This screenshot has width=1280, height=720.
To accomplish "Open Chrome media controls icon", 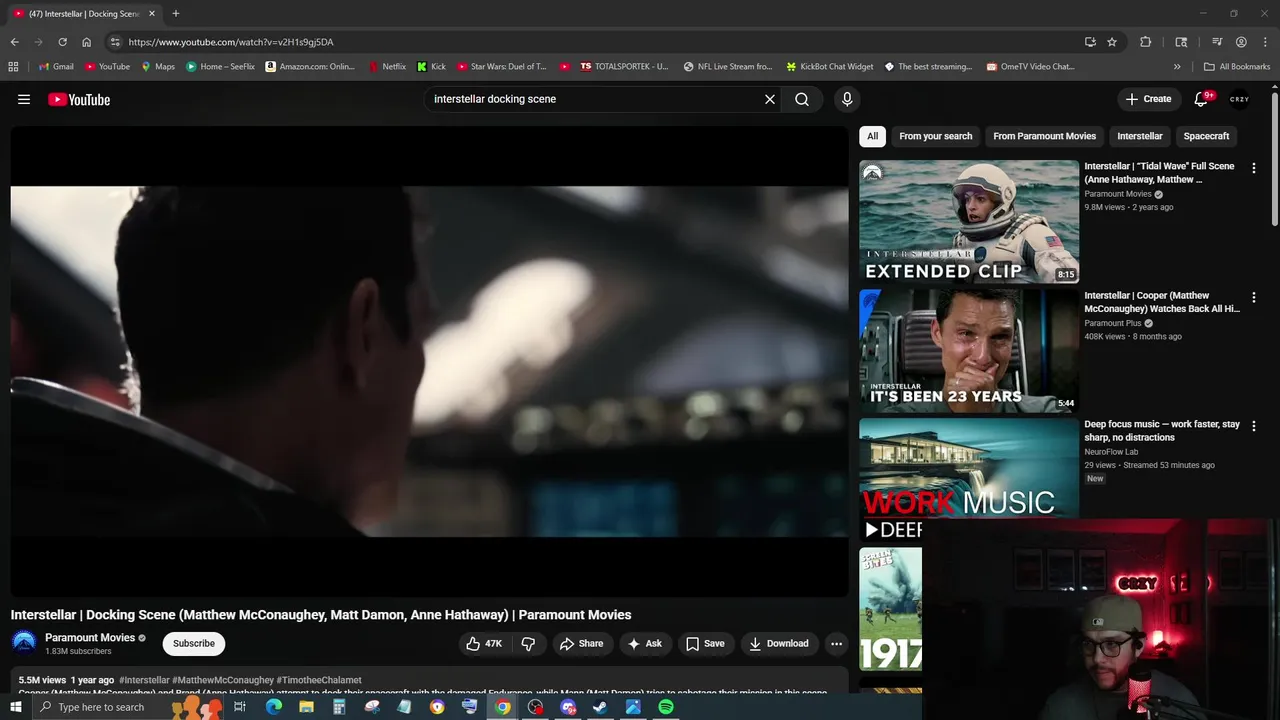I will [1217, 42].
